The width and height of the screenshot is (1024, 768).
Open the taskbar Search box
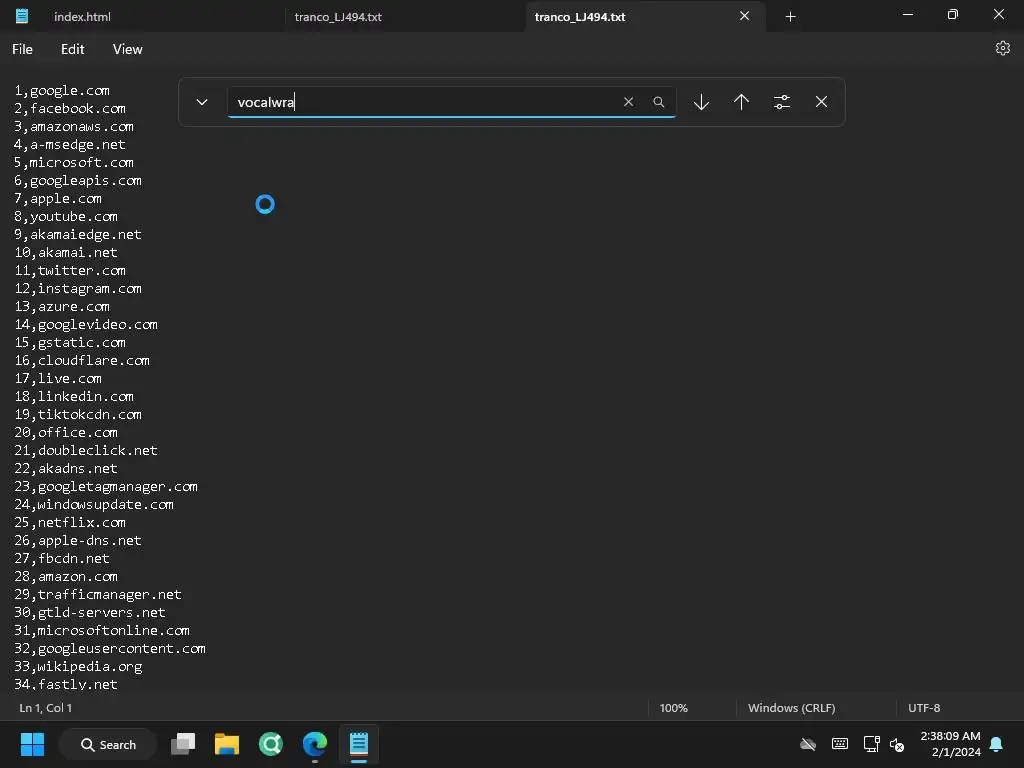108,744
